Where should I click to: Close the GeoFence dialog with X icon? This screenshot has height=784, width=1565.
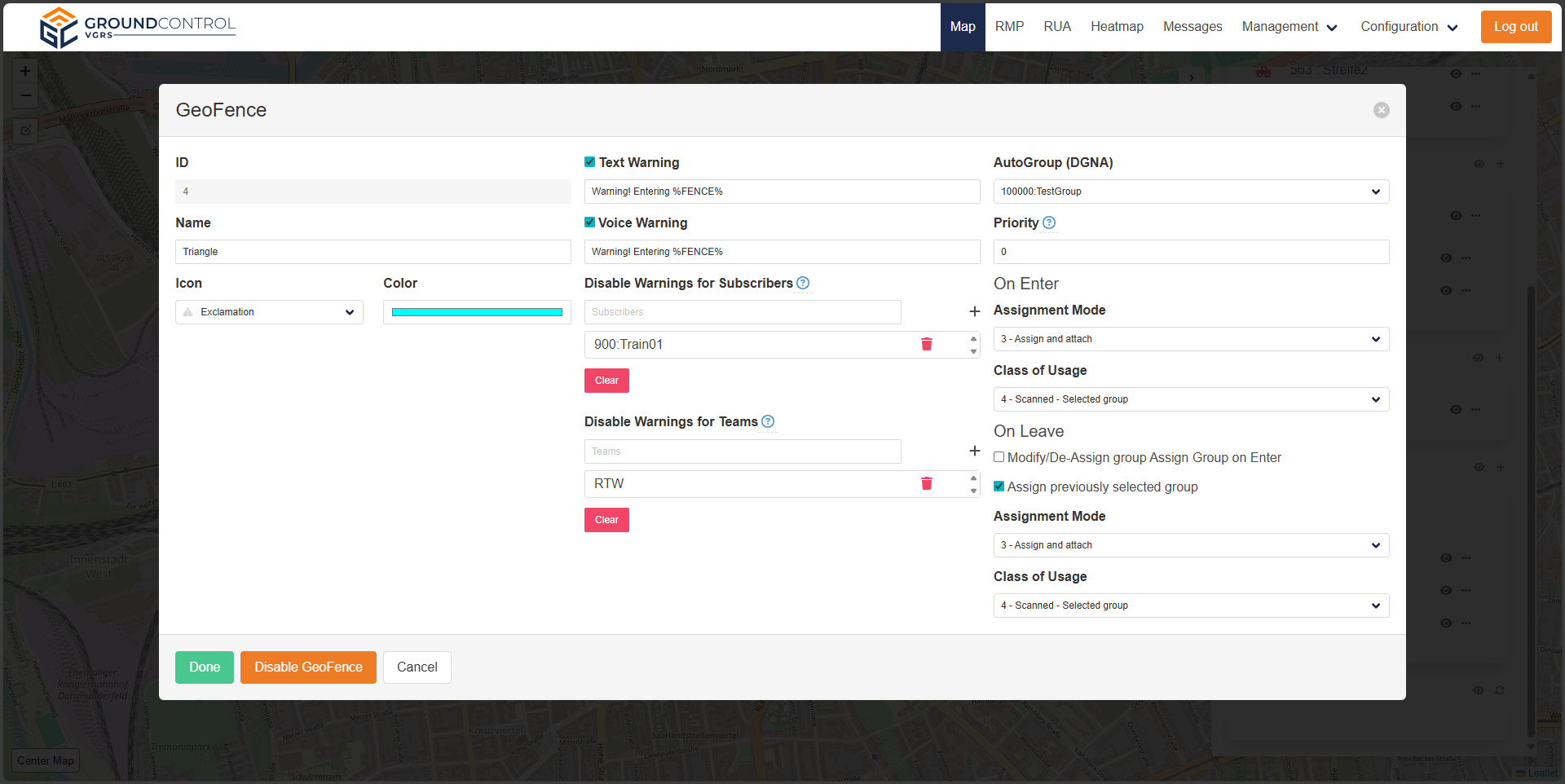pyautogui.click(x=1381, y=110)
